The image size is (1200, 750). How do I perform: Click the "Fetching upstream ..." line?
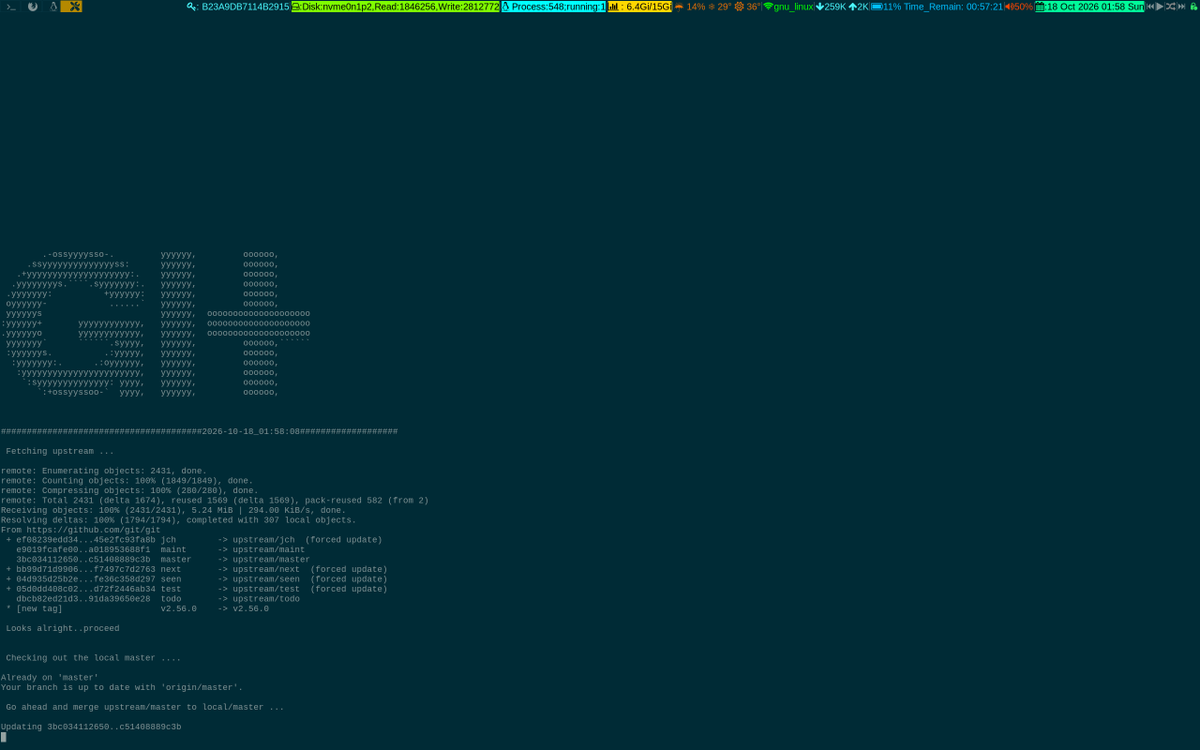[x=60, y=451]
